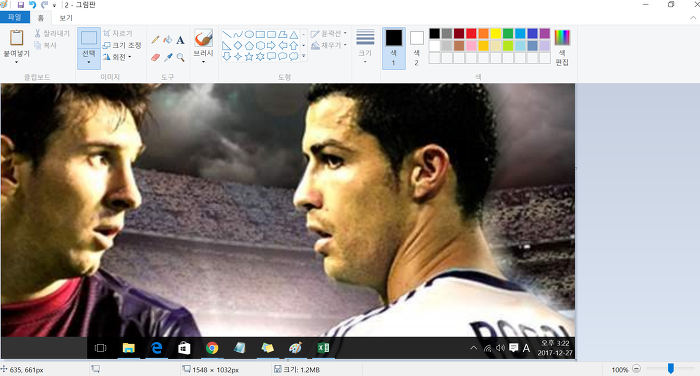Choose the Down arrow shape
The height and width of the screenshot is (376, 700).
227,57
